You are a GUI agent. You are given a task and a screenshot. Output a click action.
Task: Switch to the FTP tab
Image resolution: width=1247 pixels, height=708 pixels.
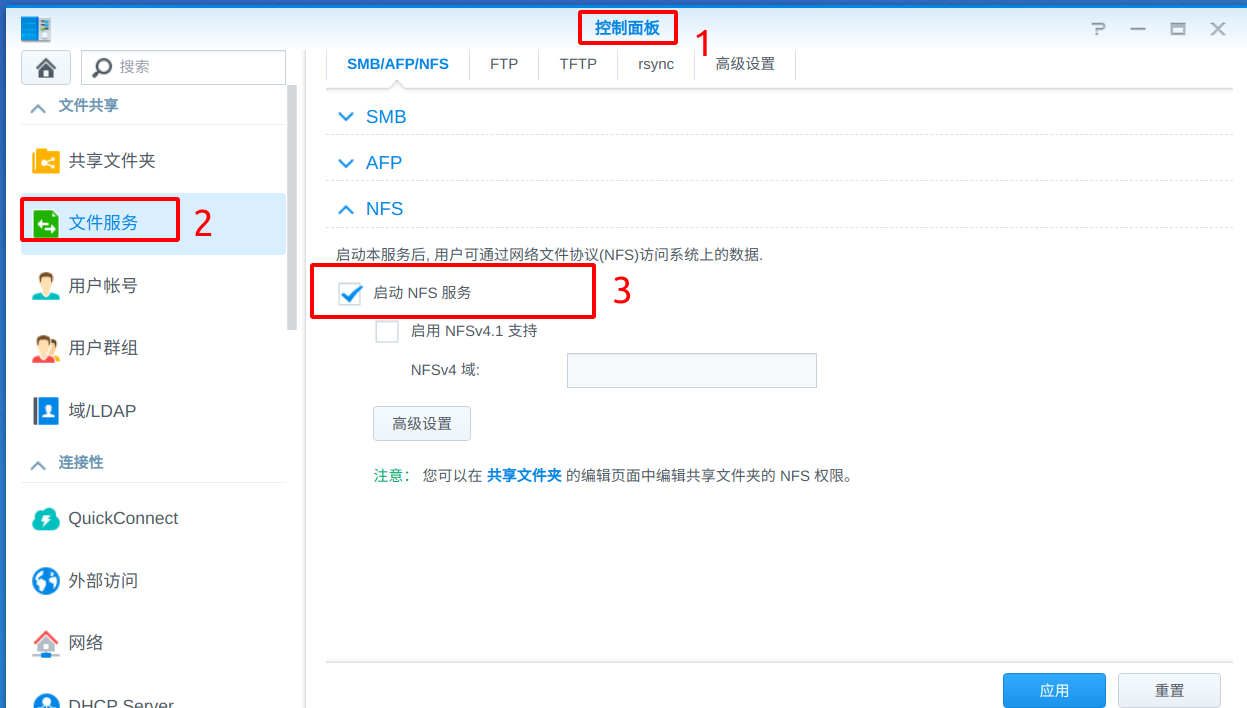504,64
